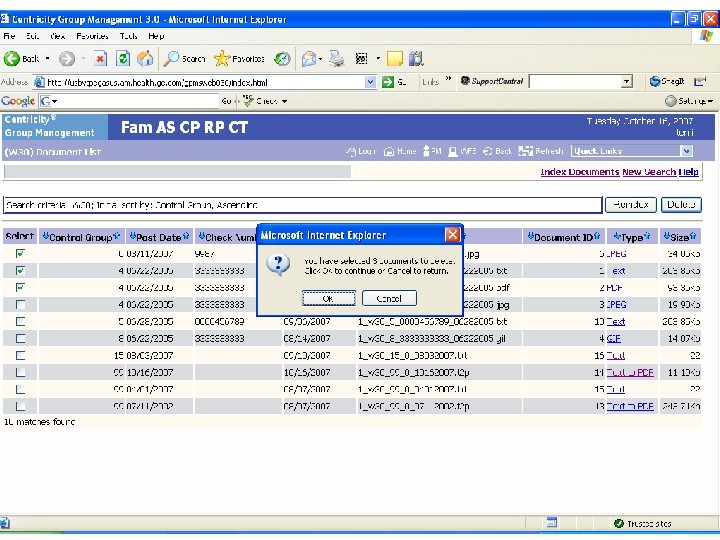Expand the Links toolbar chevron

448,79
